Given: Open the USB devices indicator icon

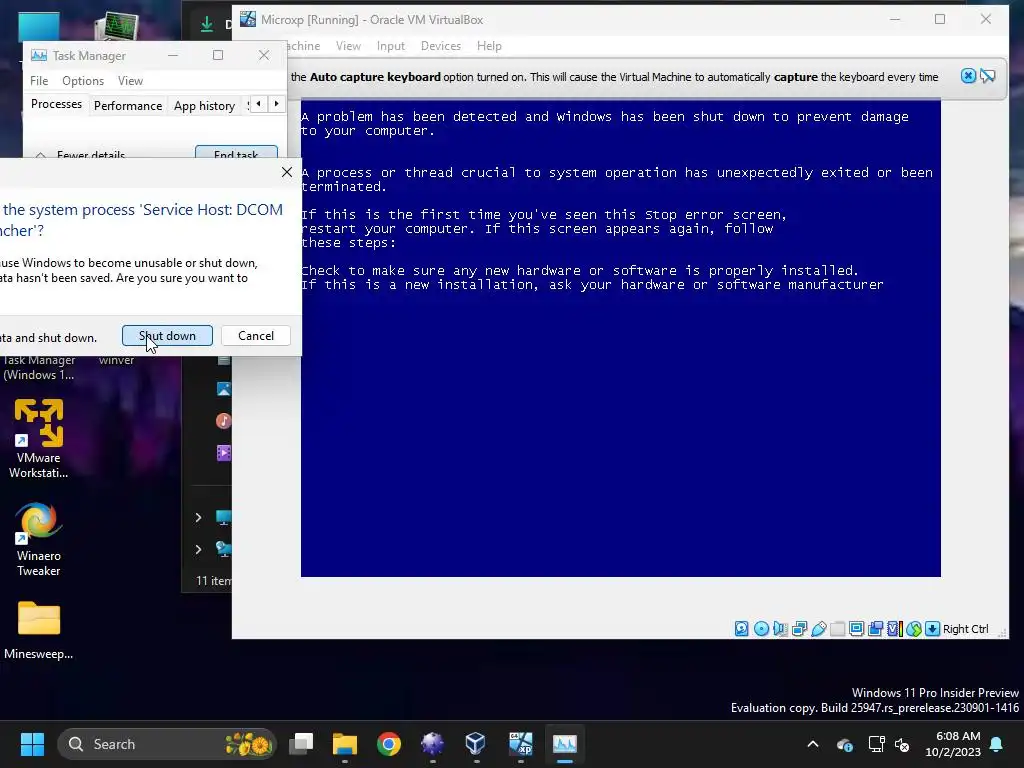Looking at the screenshot, I should pos(818,629).
